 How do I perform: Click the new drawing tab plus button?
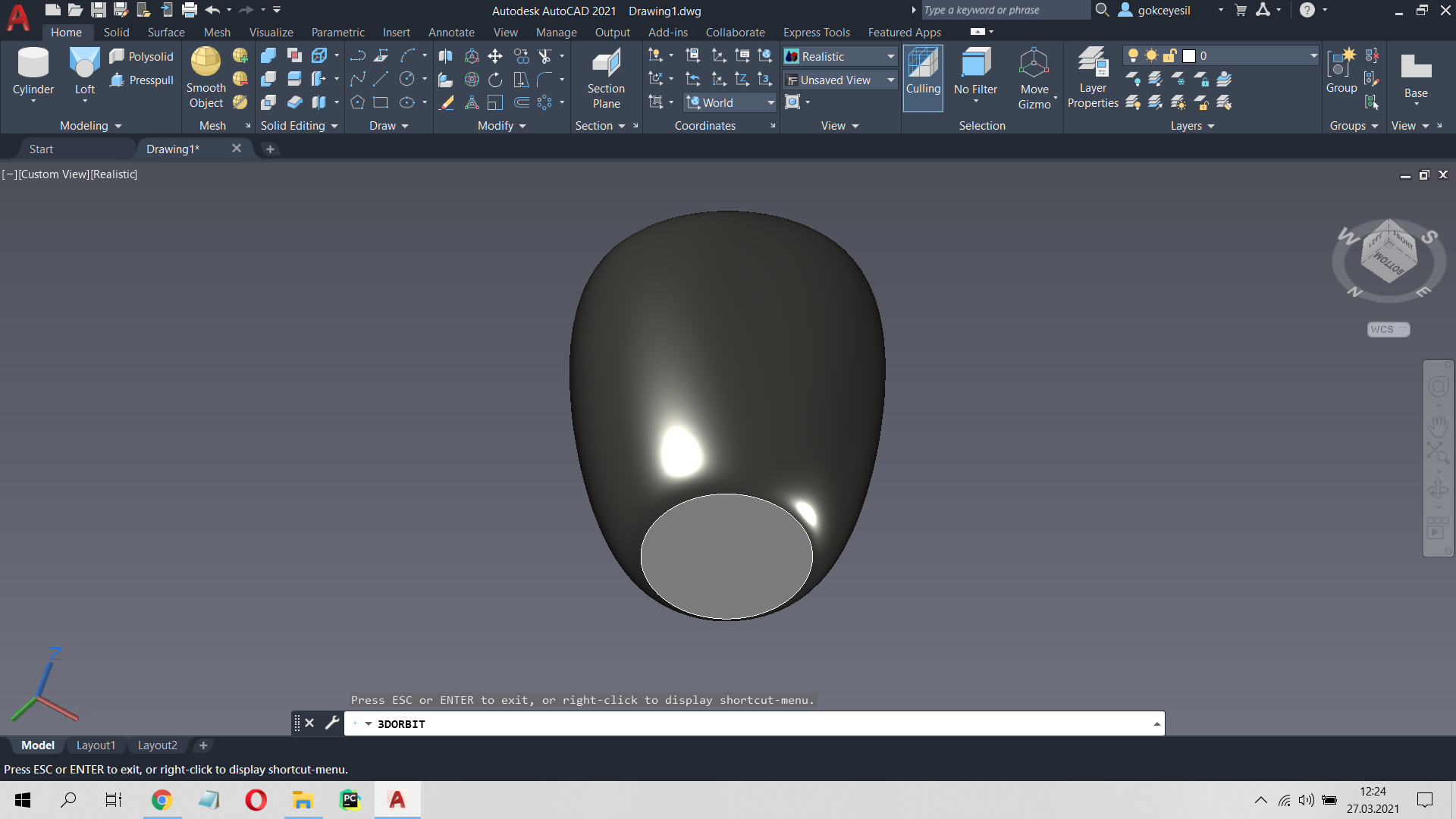270,149
